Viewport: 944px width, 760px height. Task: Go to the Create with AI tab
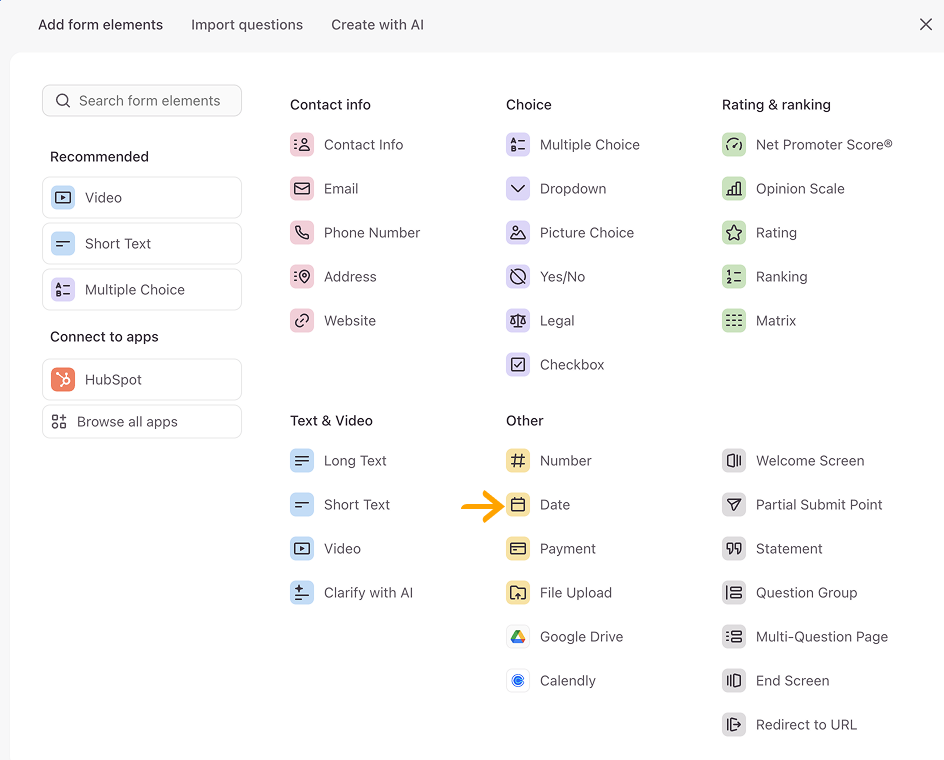click(377, 25)
